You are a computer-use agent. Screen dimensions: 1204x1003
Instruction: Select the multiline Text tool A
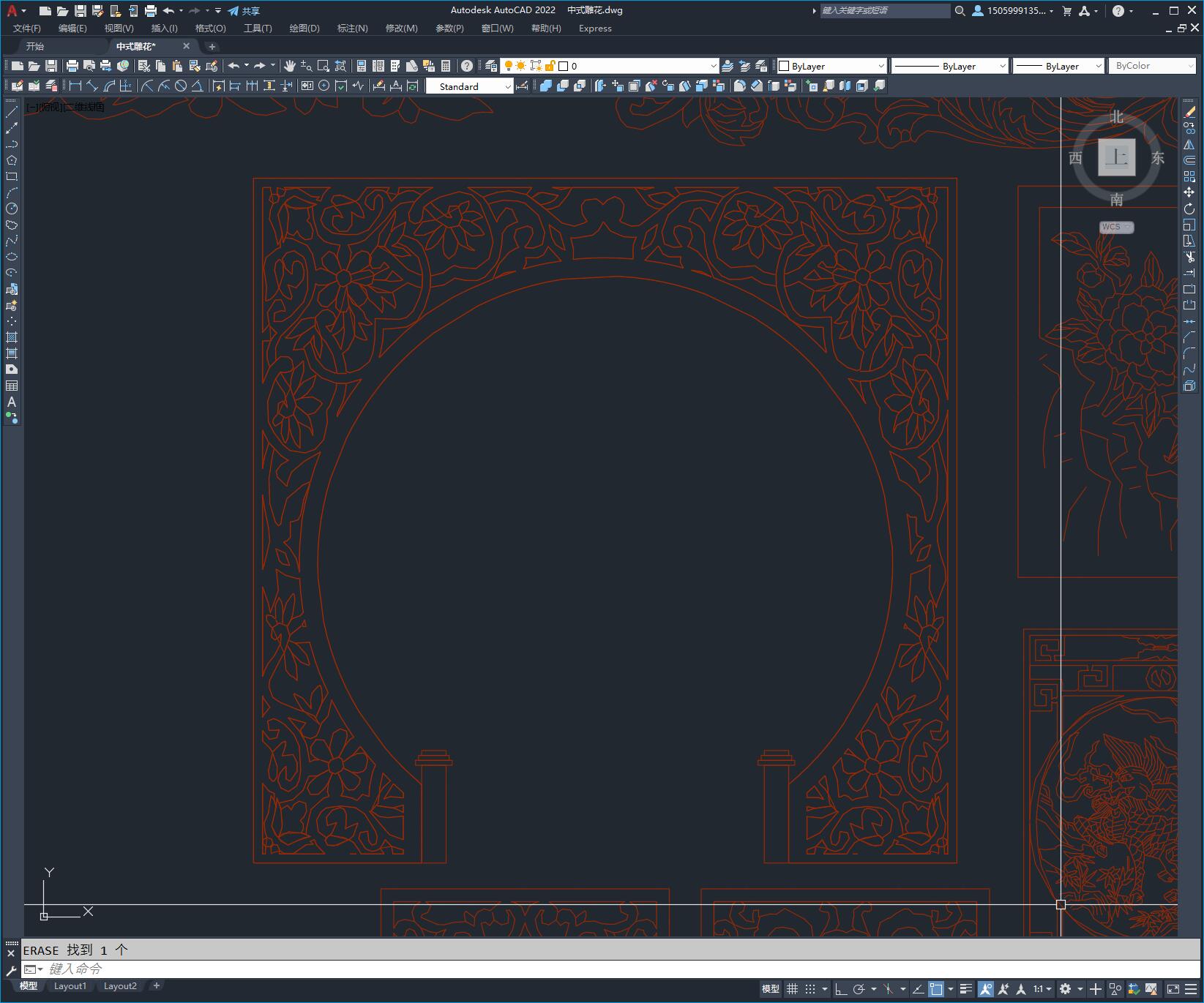[12, 402]
